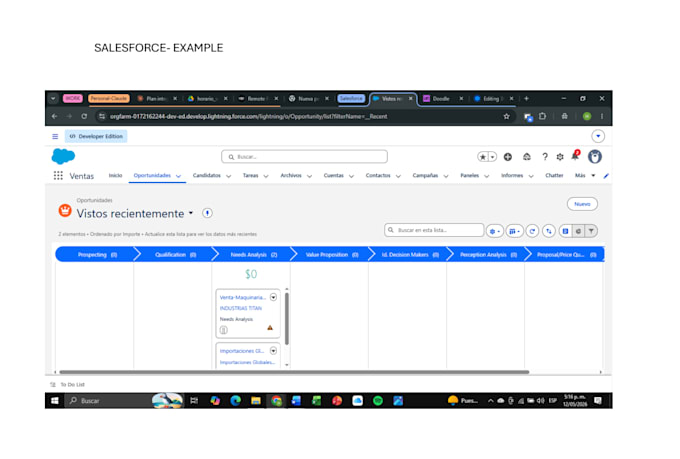This screenshot has width=680, height=459.
Task: Open the Venta-Maquinaria opportunity link
Action: click(x=242, y=298)
